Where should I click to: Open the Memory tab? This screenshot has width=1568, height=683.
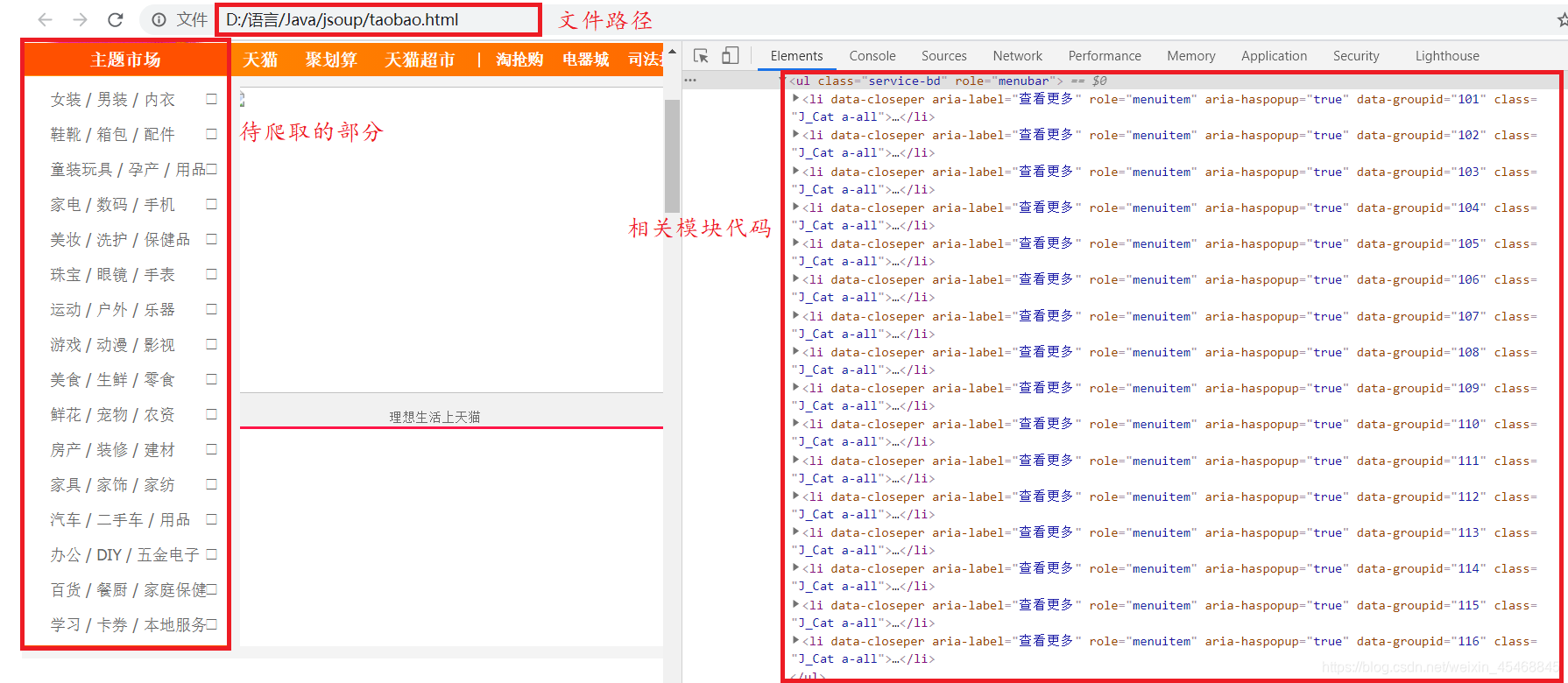coord(1191,56)
